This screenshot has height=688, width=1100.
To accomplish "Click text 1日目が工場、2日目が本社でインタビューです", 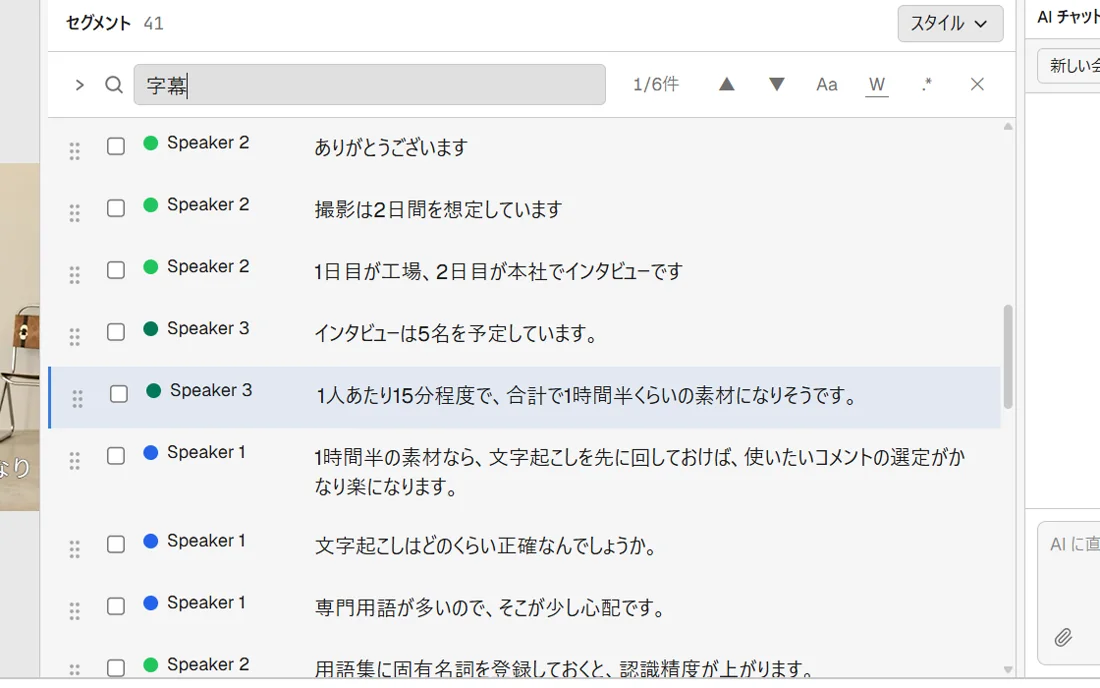I will 498,271.
